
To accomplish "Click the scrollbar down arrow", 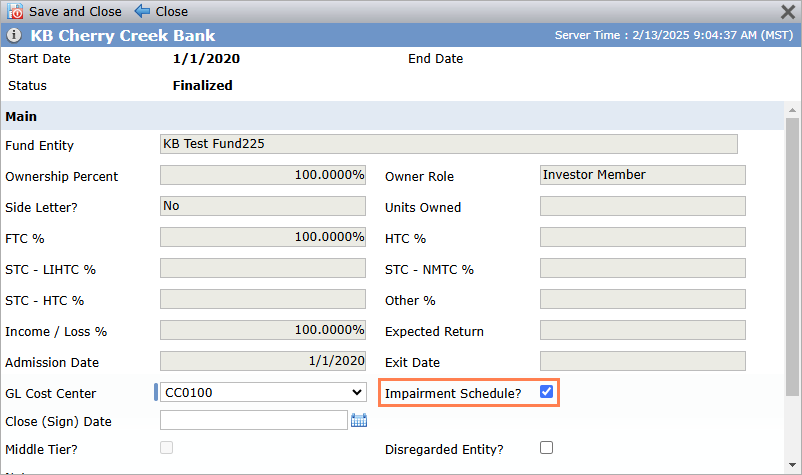I will (x=792, y=465).
